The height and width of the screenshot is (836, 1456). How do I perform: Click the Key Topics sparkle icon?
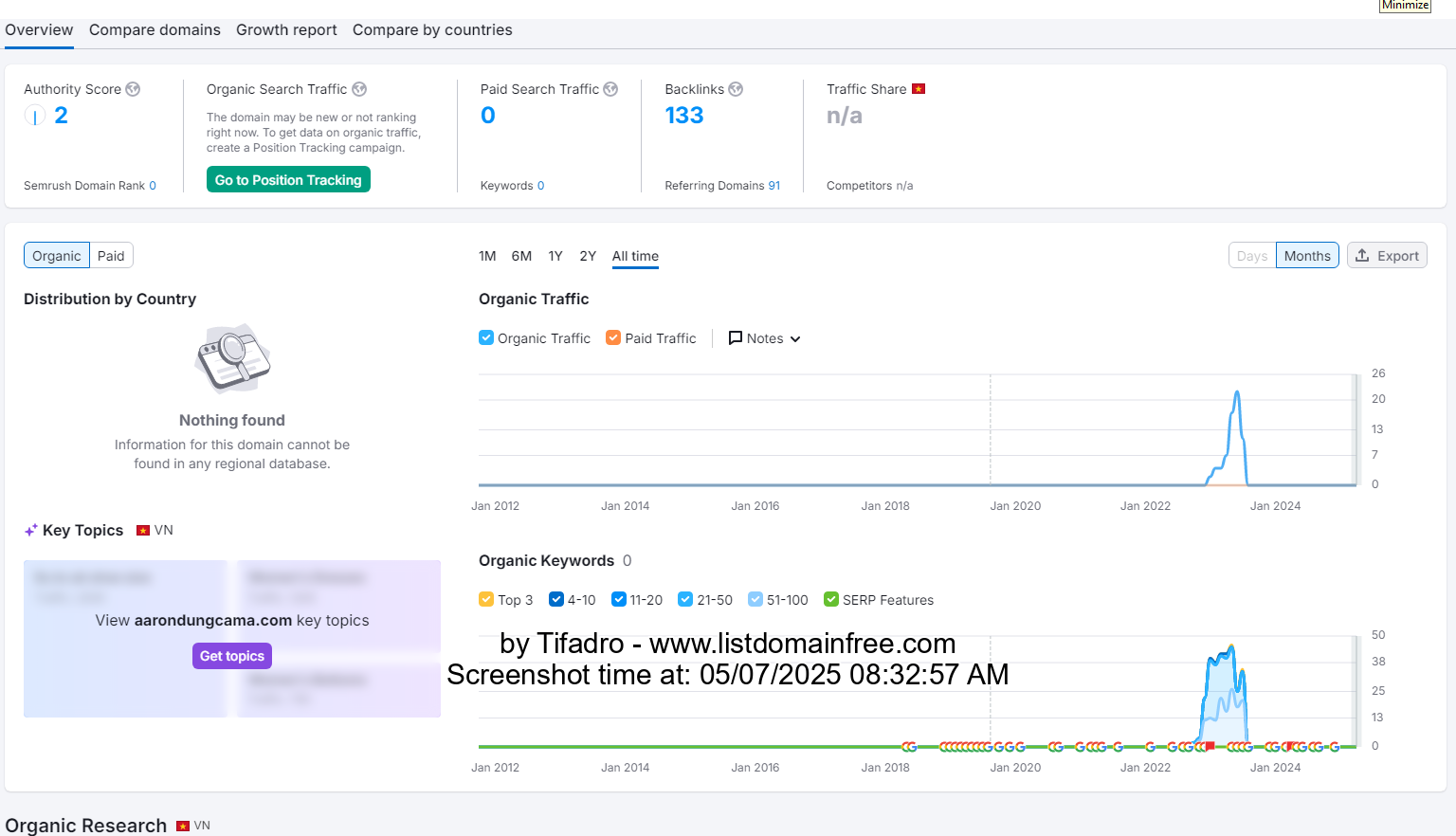coord(31,531)
